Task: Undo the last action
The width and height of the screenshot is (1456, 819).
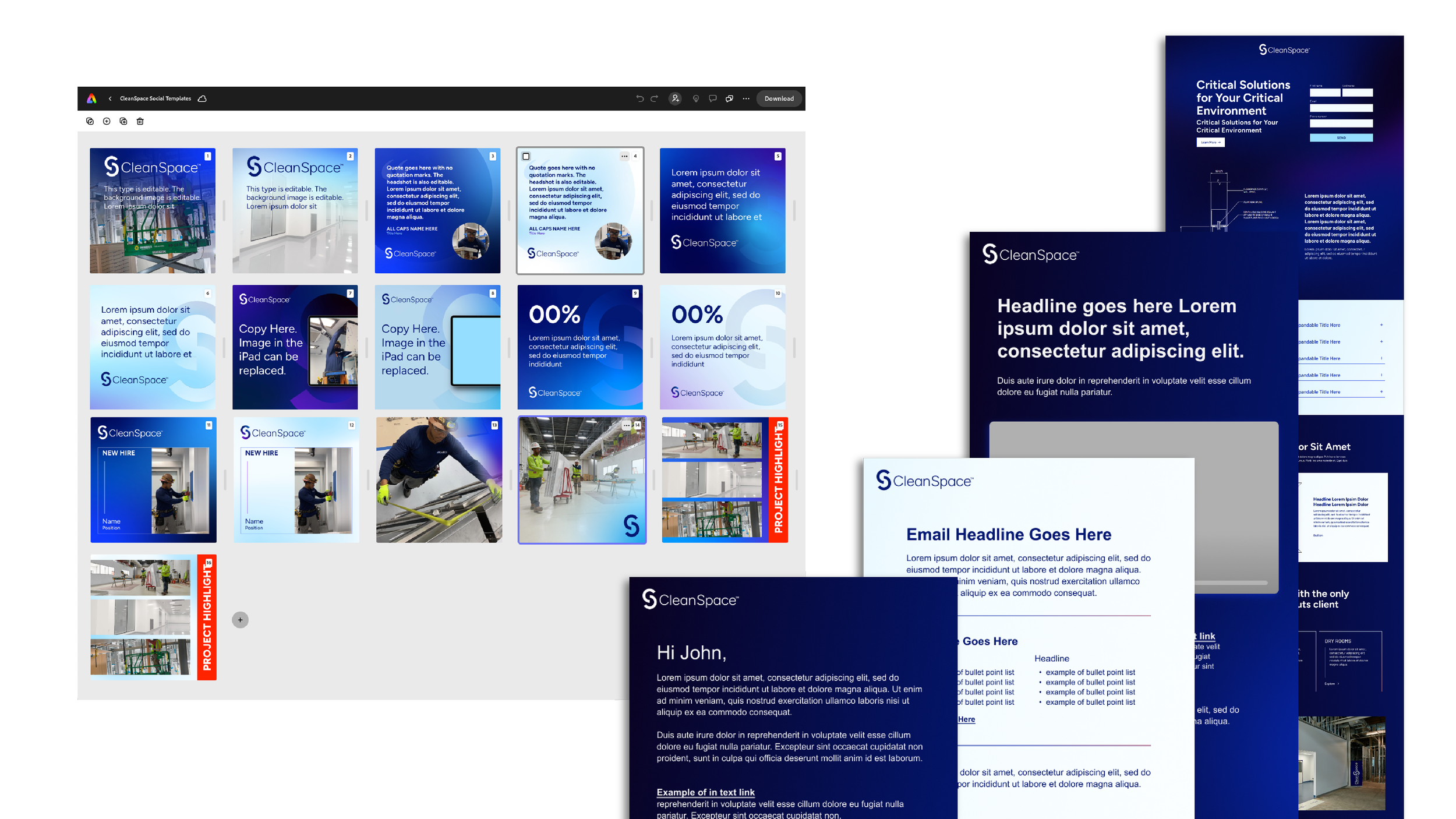Action: 639,98
